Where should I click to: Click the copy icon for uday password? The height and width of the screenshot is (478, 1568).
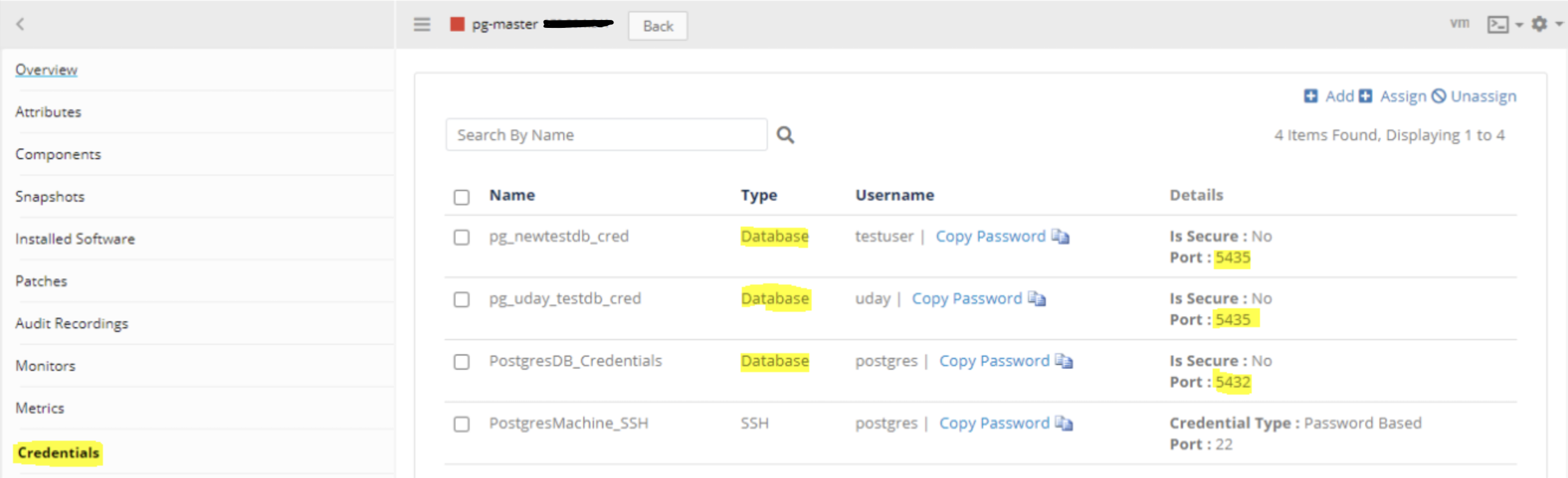[x=1036, y=299]
